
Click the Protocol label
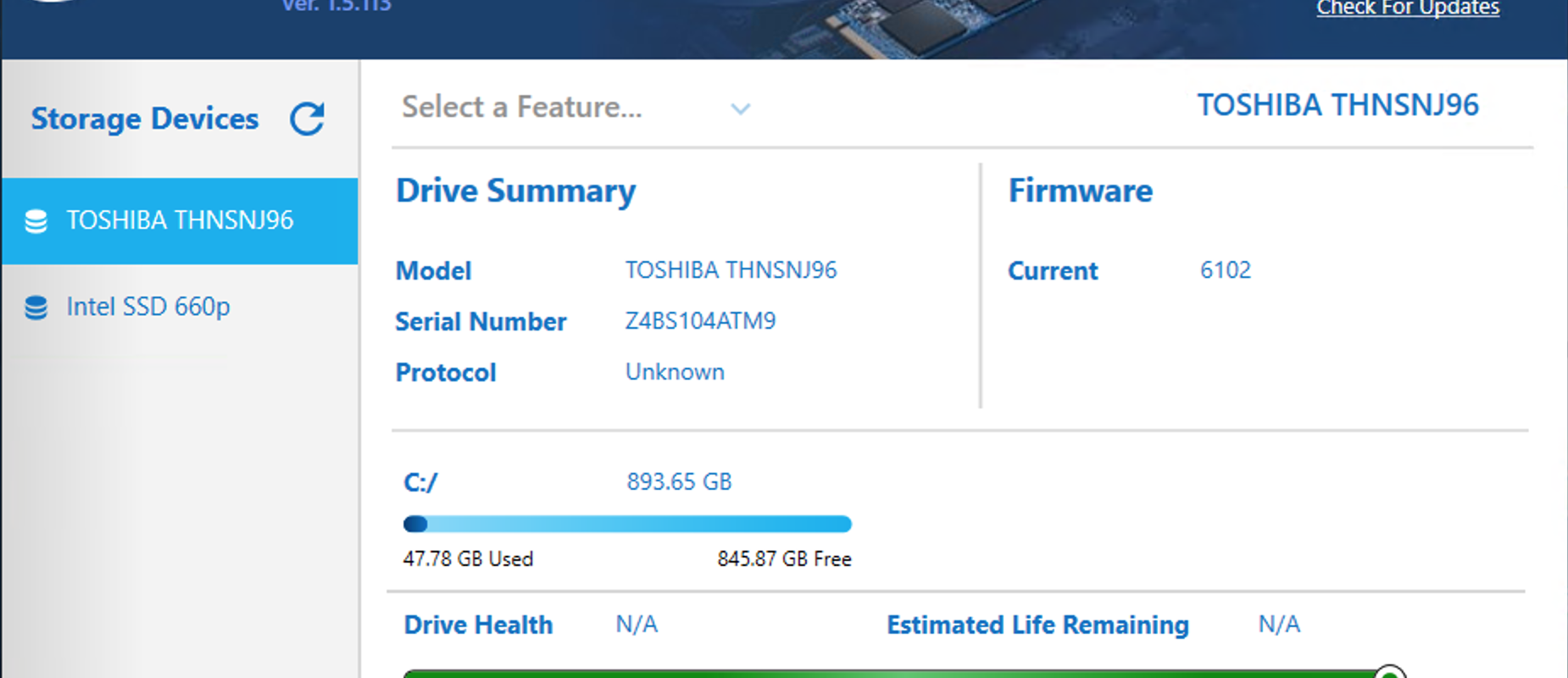coord(446,373)
